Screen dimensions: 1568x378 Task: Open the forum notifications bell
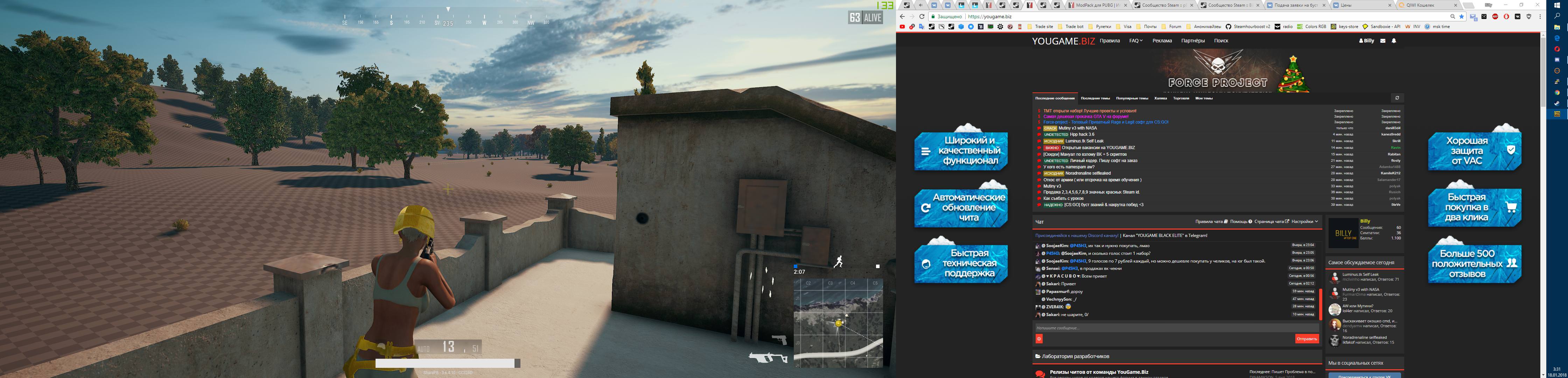click(x=1394, y=41)
